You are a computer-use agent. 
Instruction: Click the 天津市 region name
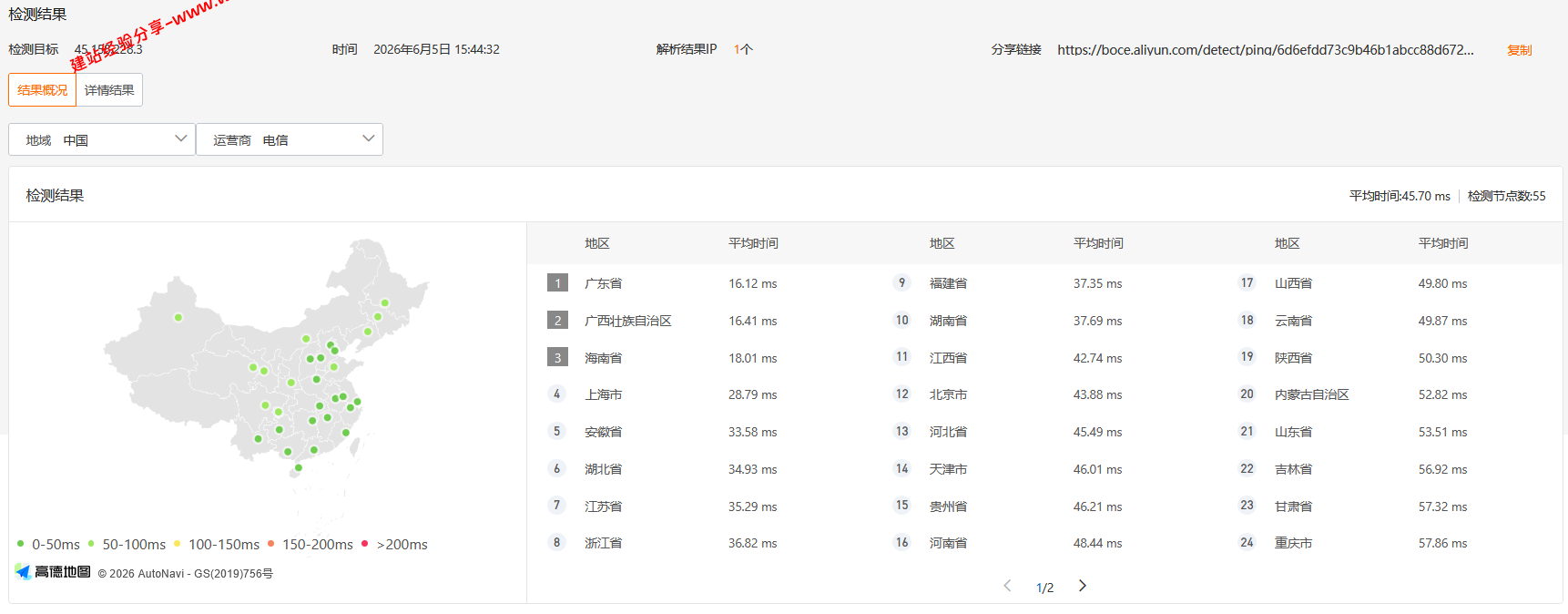pyautogui.click(x=948, y=469)
